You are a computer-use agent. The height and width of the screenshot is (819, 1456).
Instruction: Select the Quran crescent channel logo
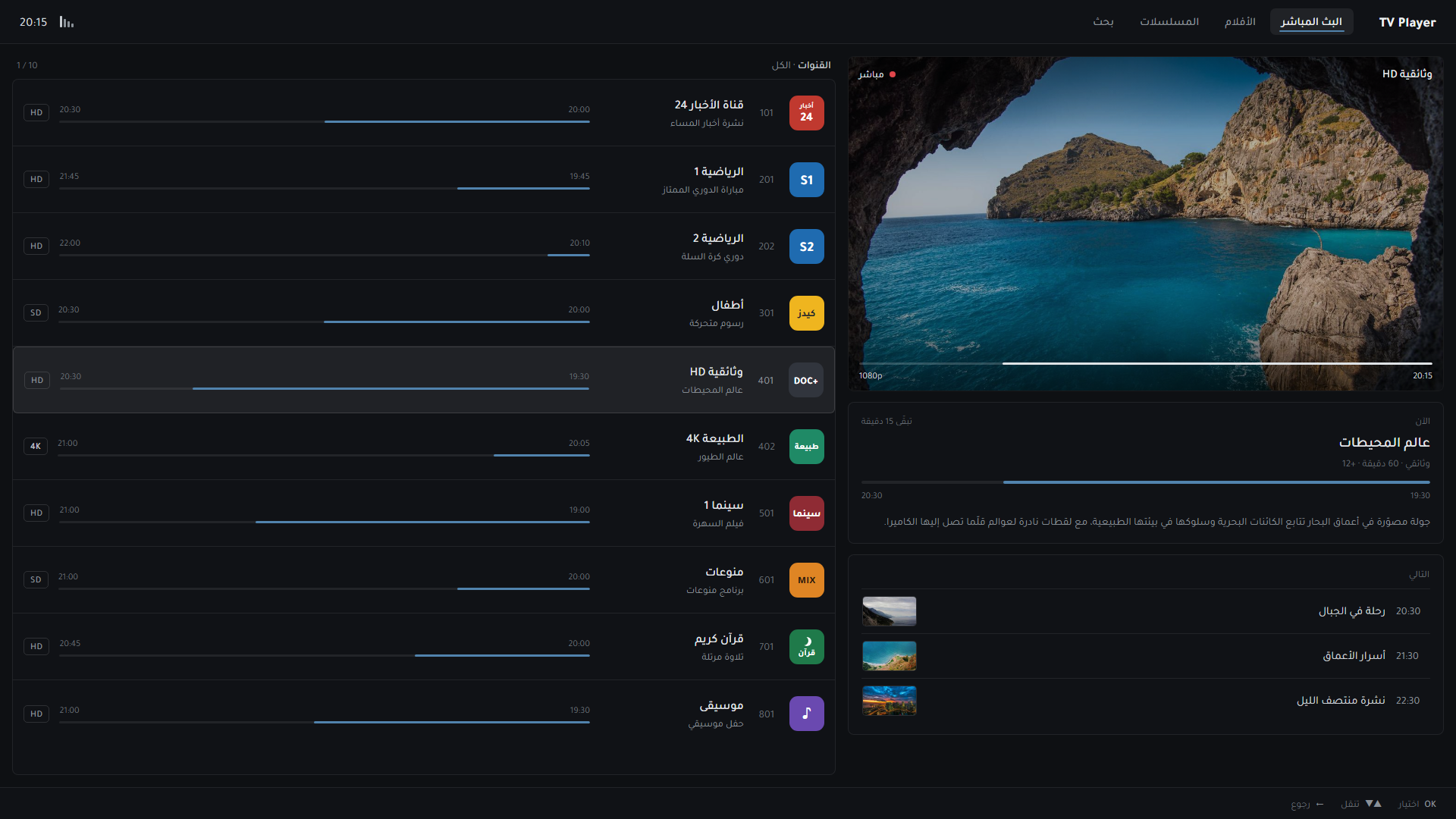click(x=806, y=647)
